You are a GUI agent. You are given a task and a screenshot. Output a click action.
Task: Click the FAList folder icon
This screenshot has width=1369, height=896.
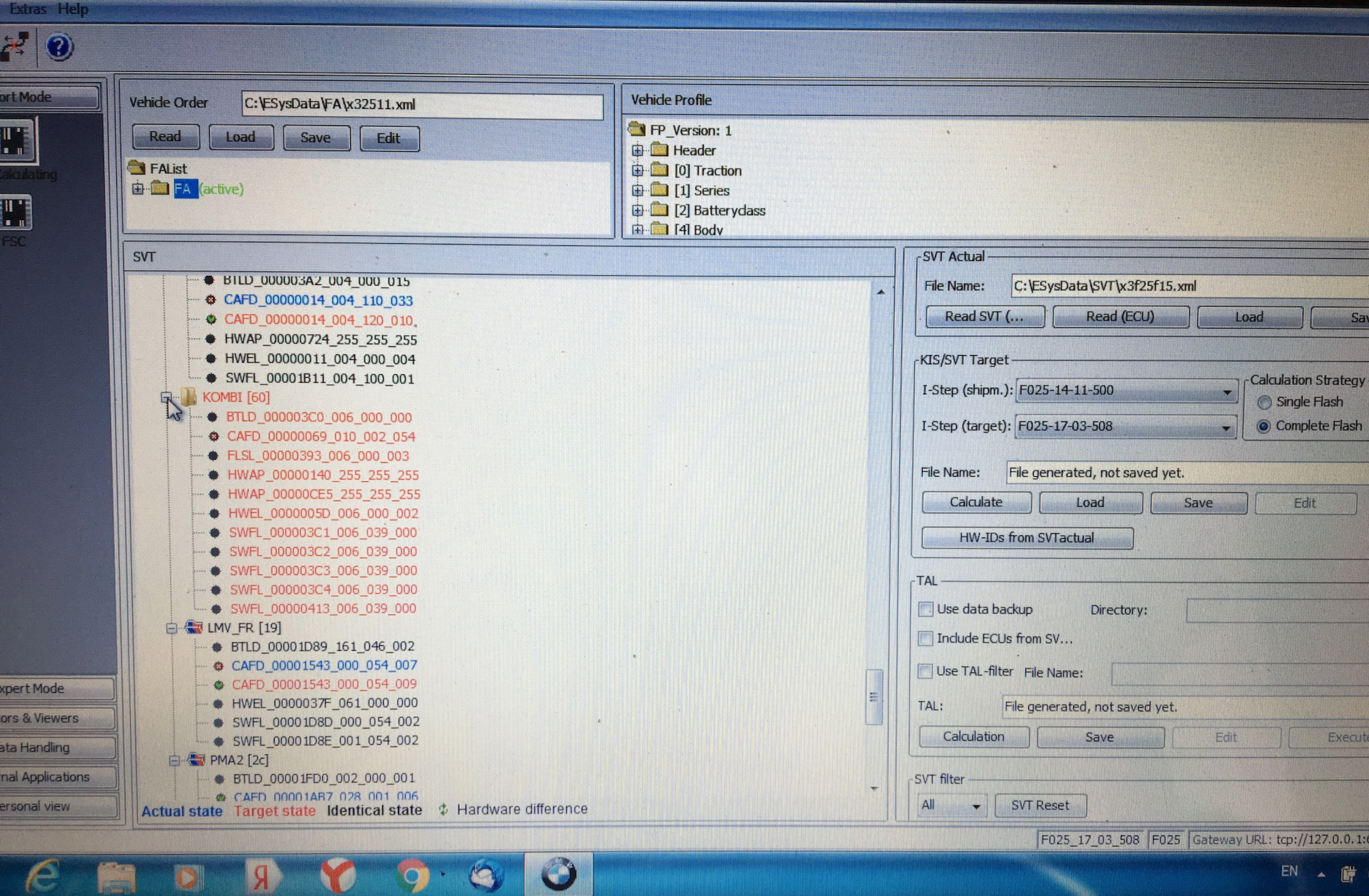point(136,168)
